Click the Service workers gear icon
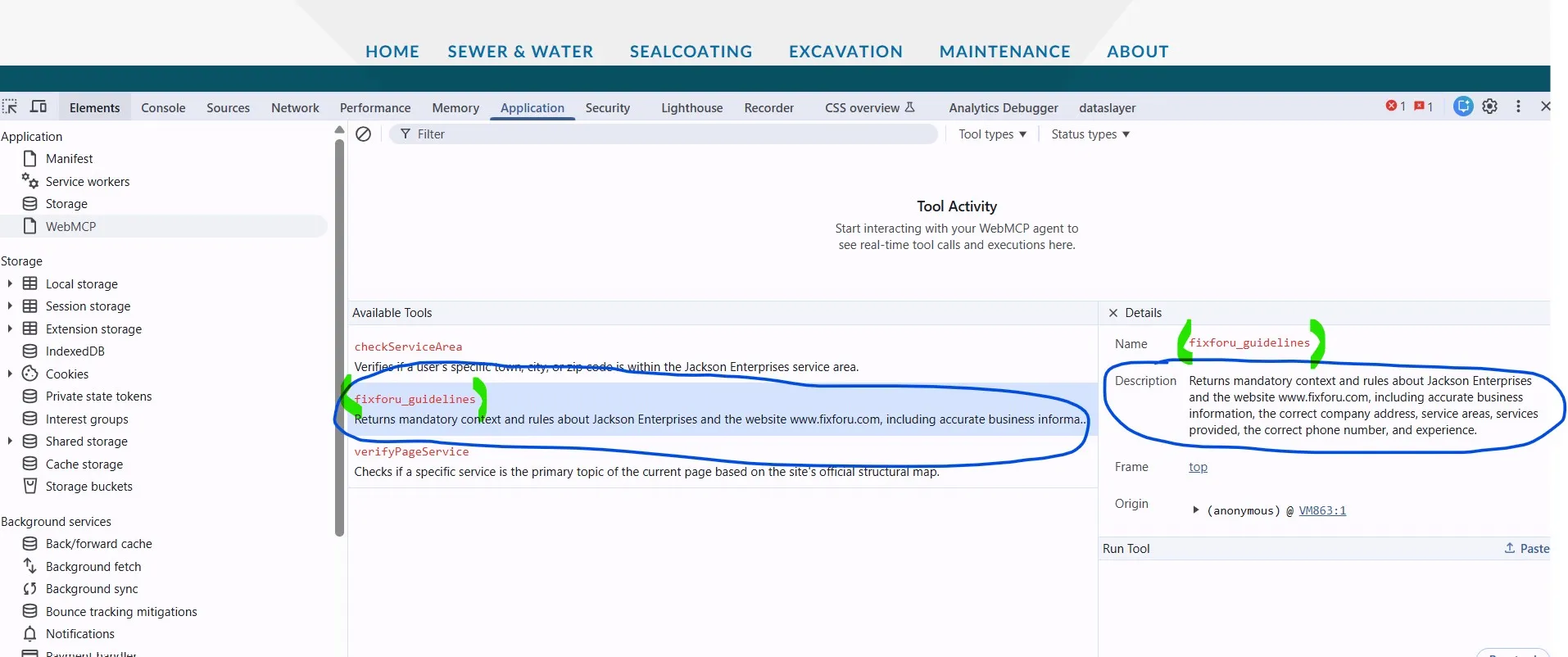 (30, 181)
